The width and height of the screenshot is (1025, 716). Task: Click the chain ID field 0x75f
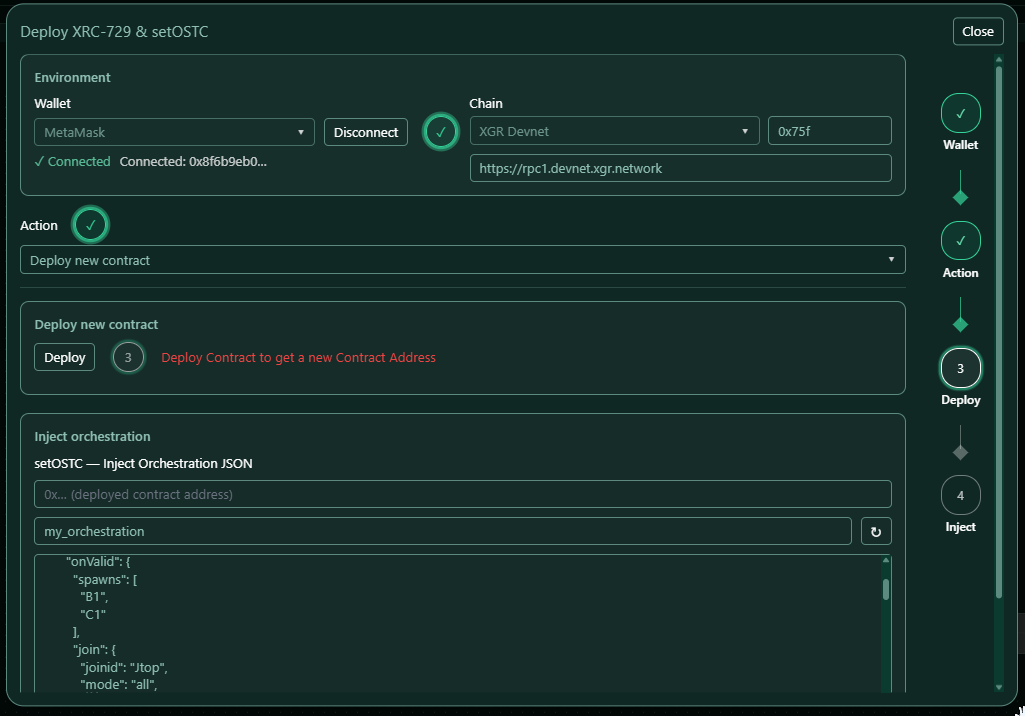click(x=830, y=131)
